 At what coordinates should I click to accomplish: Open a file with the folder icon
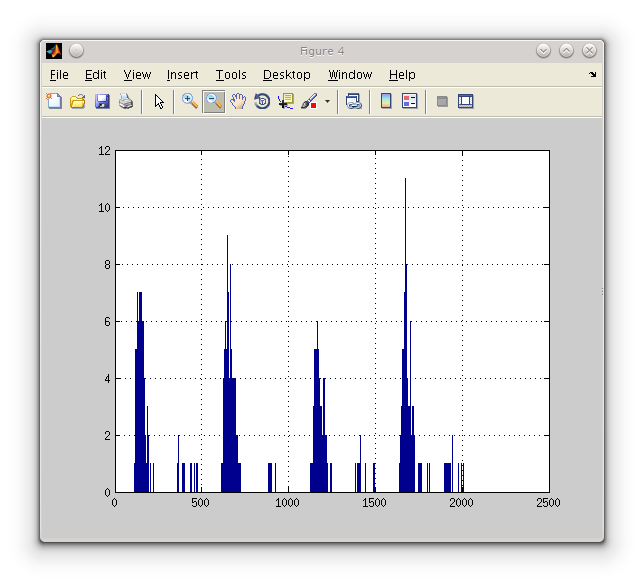pos(78,101)
